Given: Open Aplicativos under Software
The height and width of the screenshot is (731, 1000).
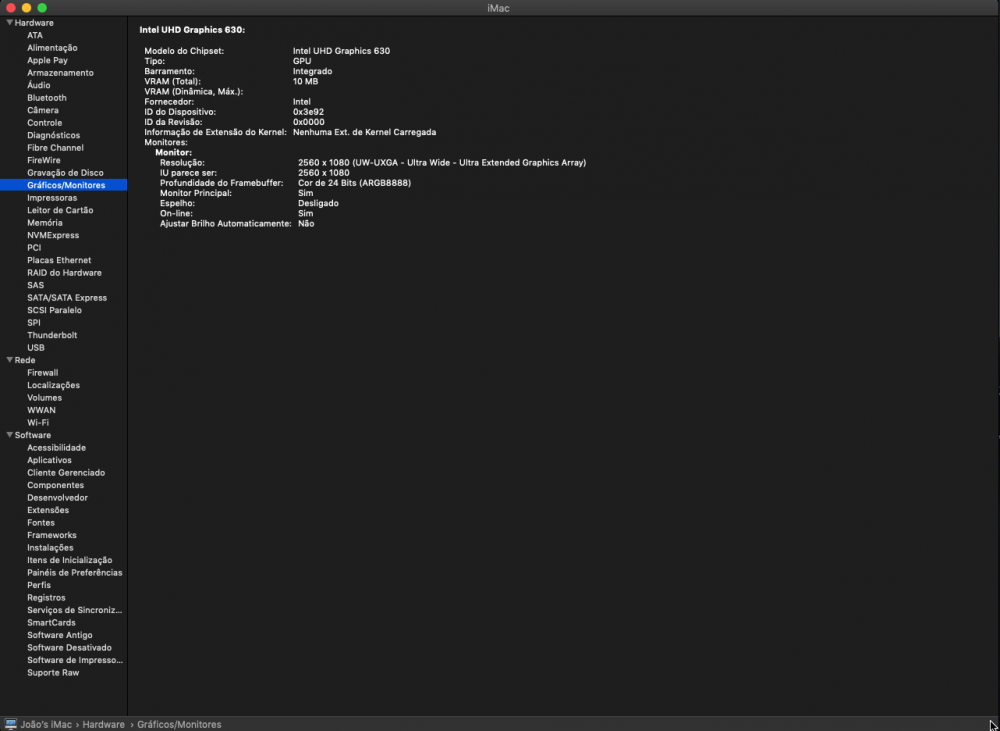Looking at the screenshot, I should (x=49, y=460).
